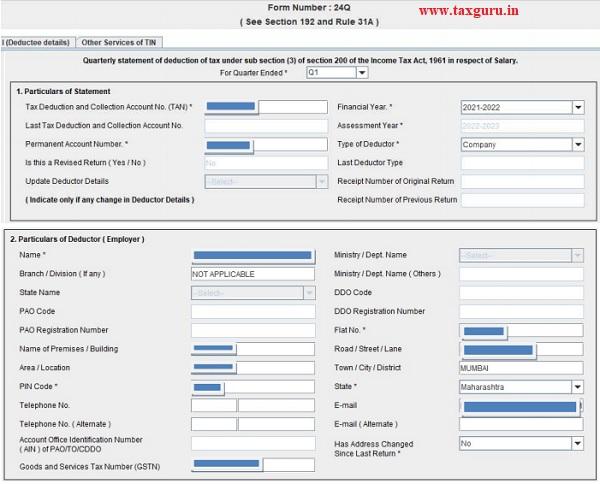Open the For Quarter Ended dropdown
This screenshot has width=600, height=484.
(x=362, y=73)
